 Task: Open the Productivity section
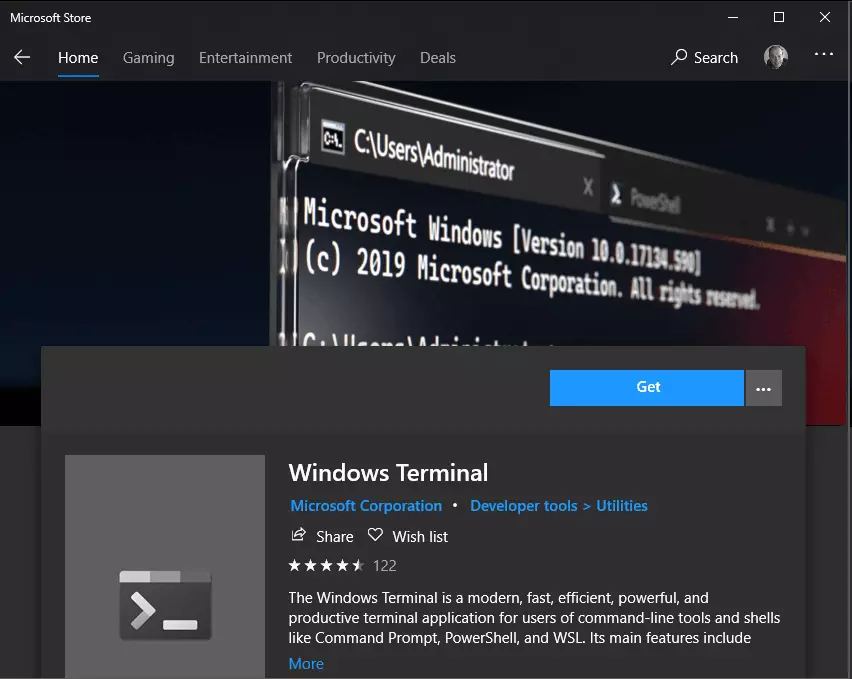[356, 57]
